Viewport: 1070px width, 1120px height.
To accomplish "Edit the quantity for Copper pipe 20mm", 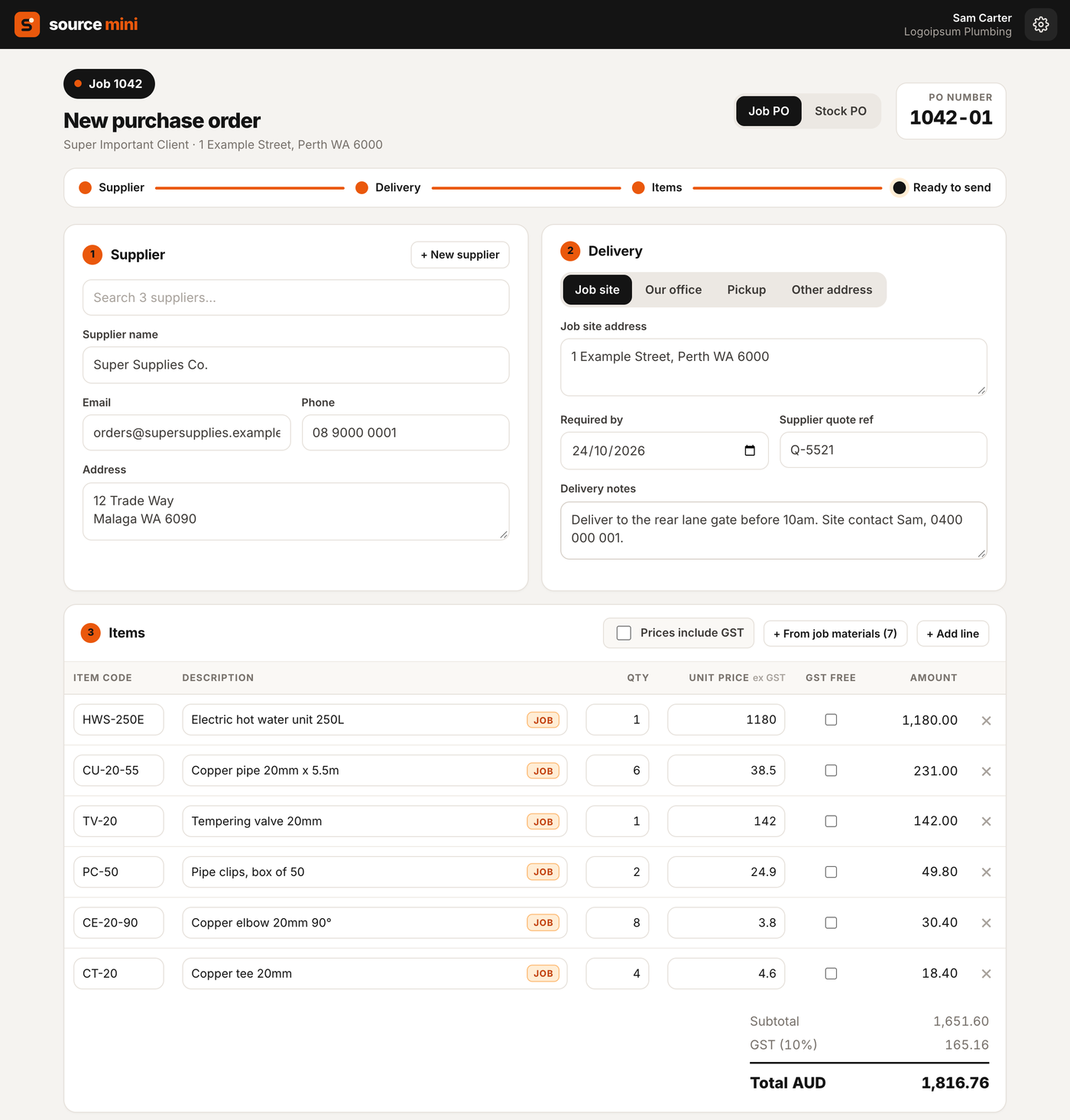I will click(x=618, y=771).
